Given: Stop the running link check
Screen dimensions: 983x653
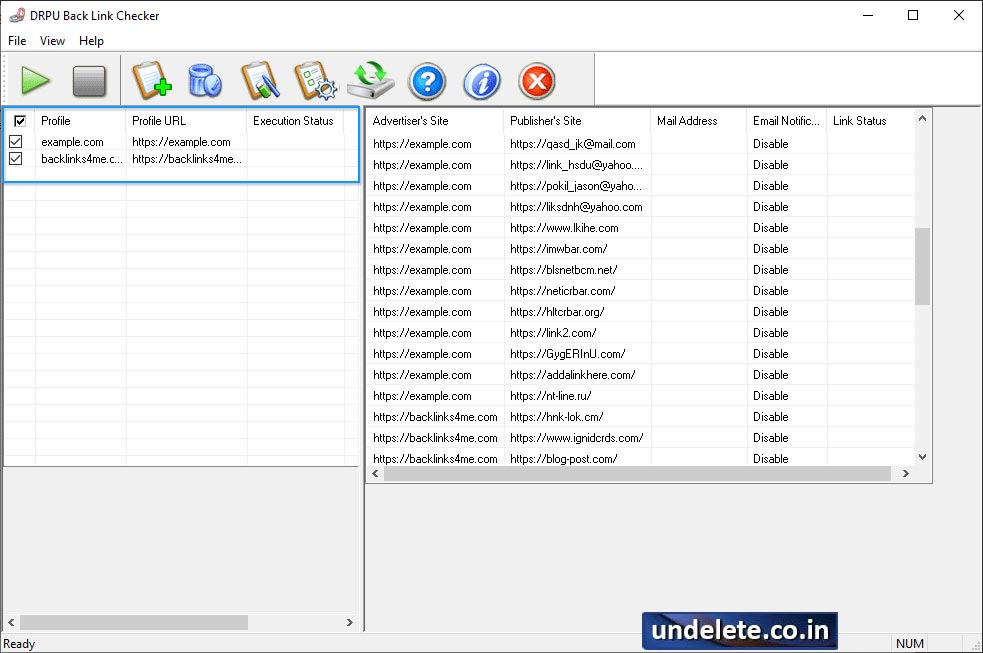Looking at the screenshot, I should pyautogui.click(x=90, y=81).
